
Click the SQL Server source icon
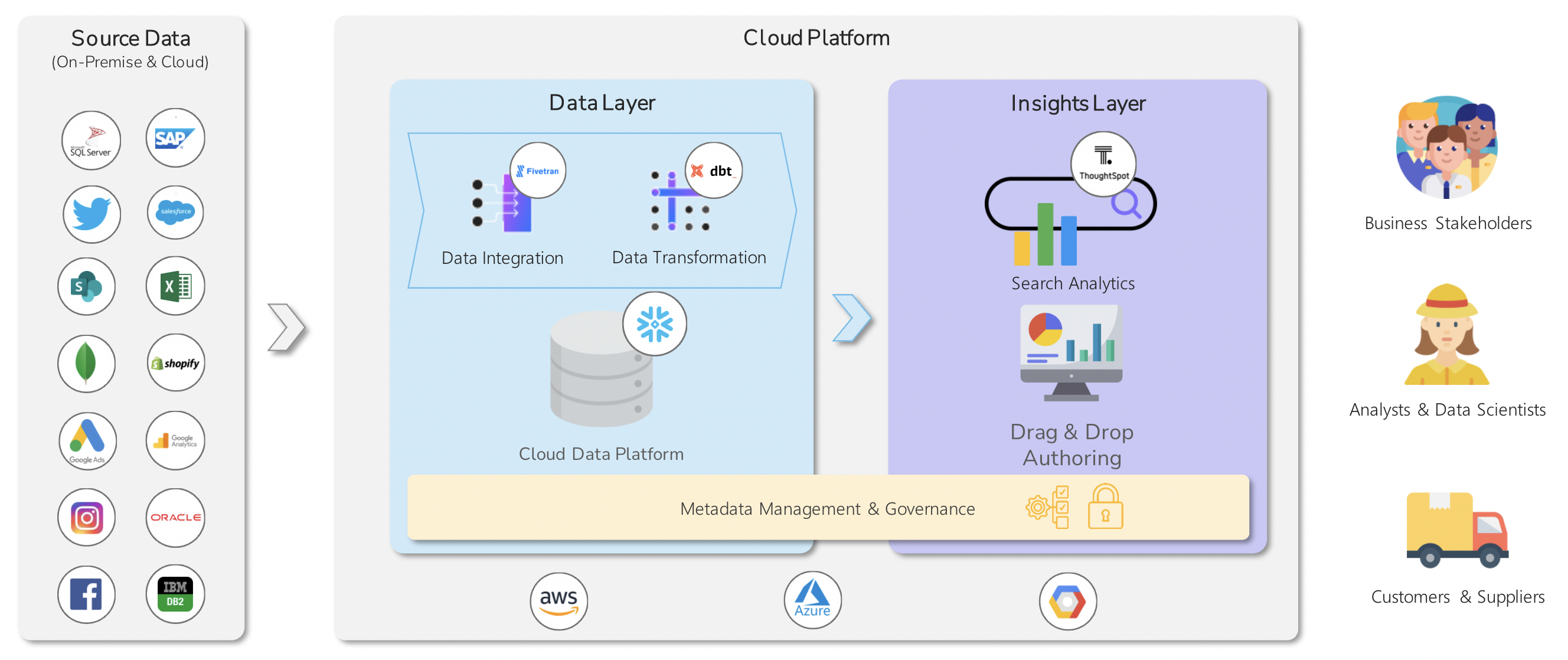click(91, 140)
